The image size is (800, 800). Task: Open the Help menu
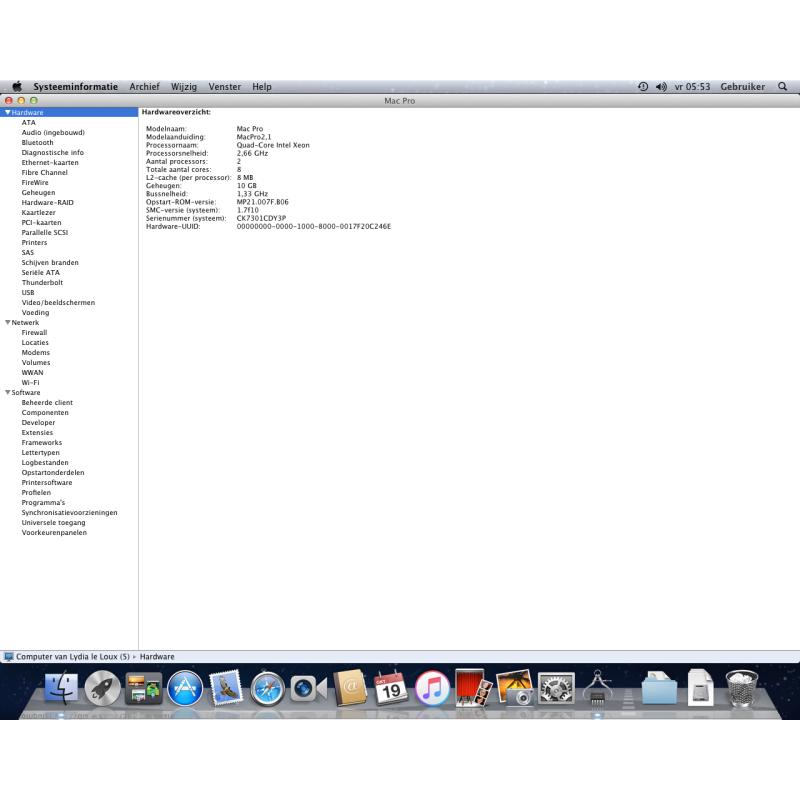(262, 87)
